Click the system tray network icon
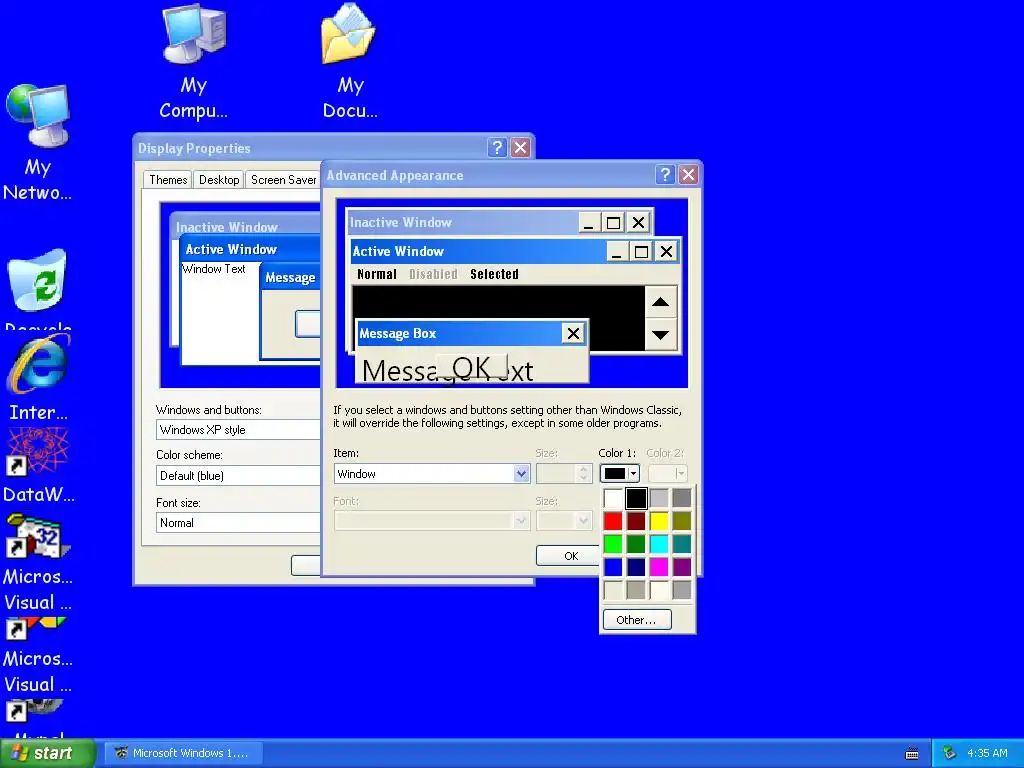 (950, 753)
